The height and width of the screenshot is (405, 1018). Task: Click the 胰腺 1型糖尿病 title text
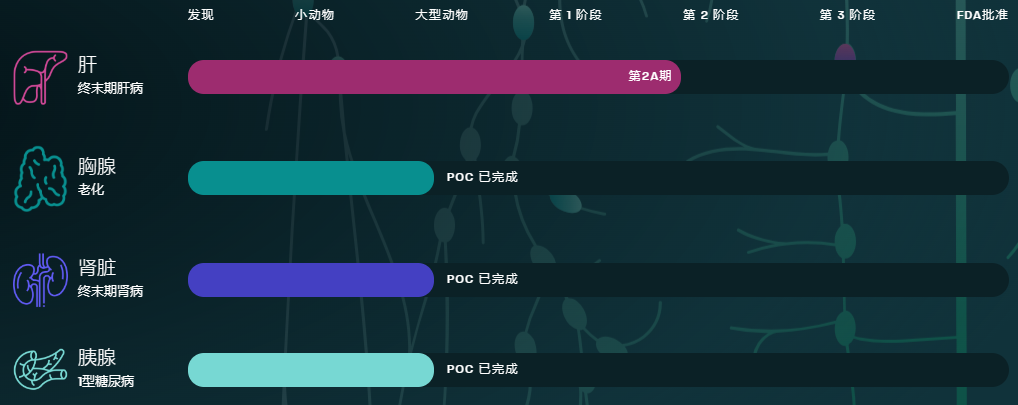pos(106,368)
